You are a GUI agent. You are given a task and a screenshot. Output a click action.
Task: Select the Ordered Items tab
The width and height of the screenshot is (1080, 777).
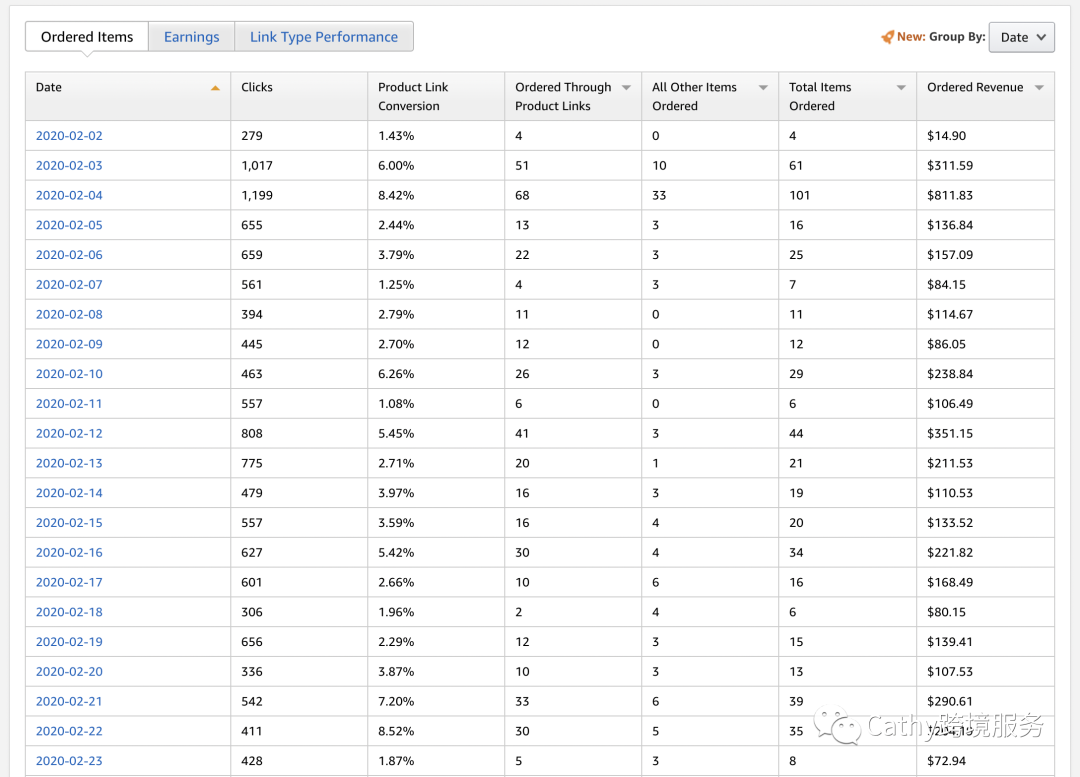(x=87, y=37)
